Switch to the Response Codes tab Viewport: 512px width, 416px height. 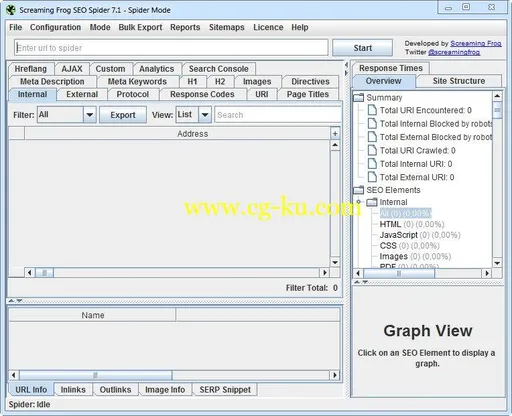202,94
